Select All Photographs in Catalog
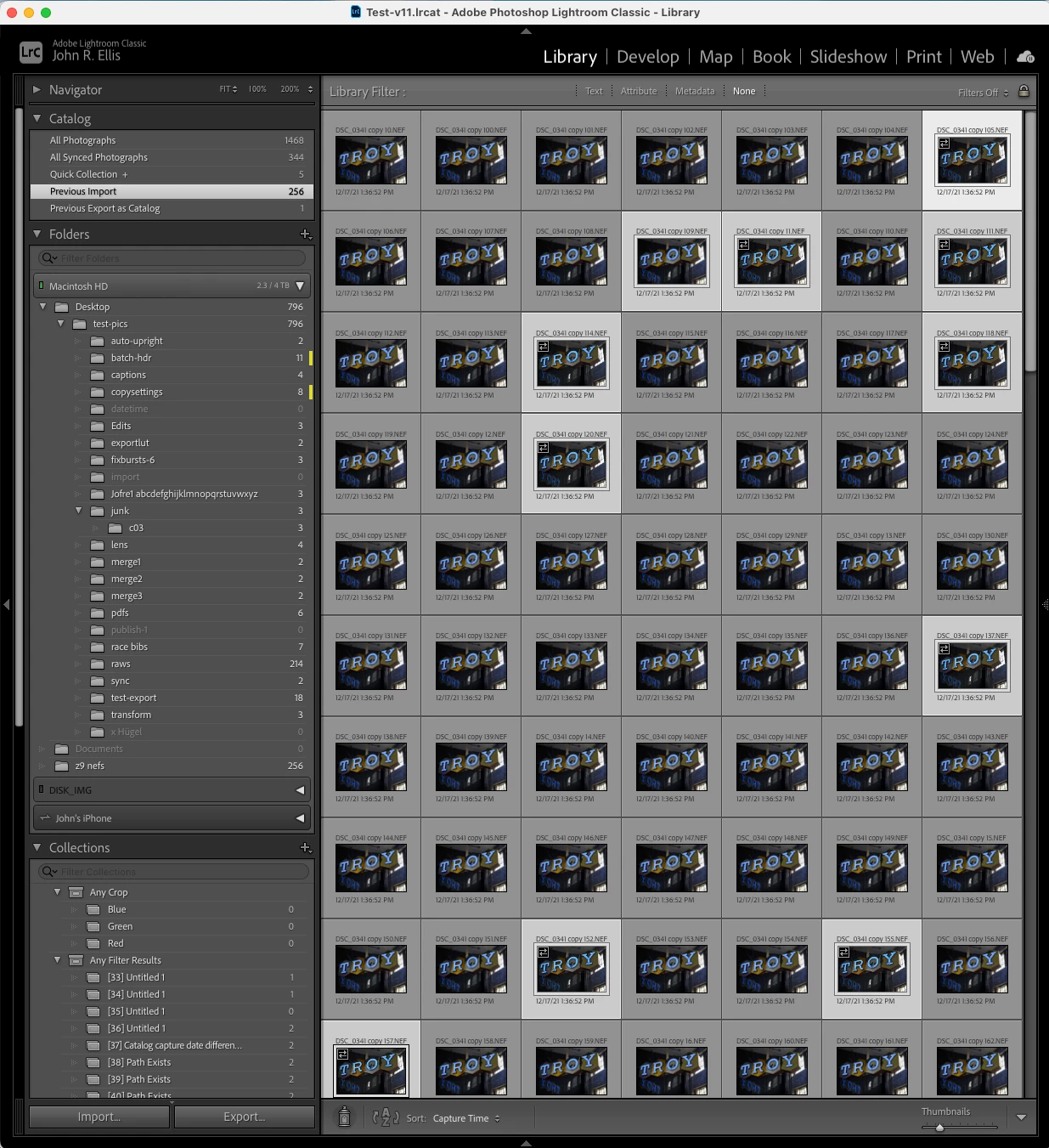This screenshot has height=1148, width=1049. pos(172,140)
